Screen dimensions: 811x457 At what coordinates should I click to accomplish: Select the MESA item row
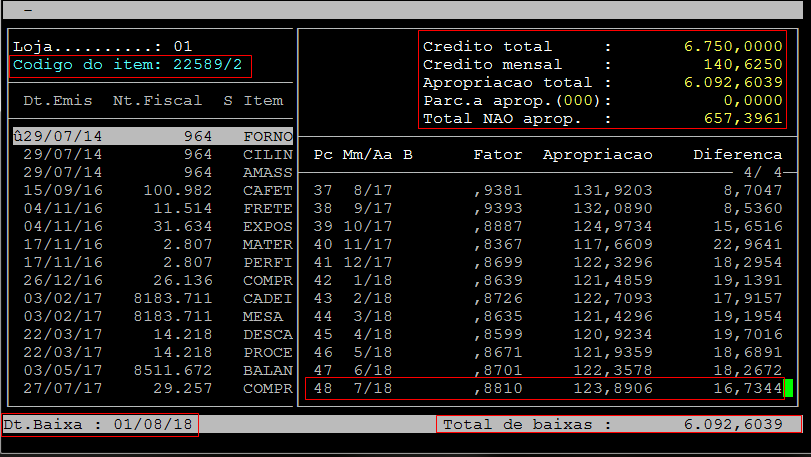152,316
